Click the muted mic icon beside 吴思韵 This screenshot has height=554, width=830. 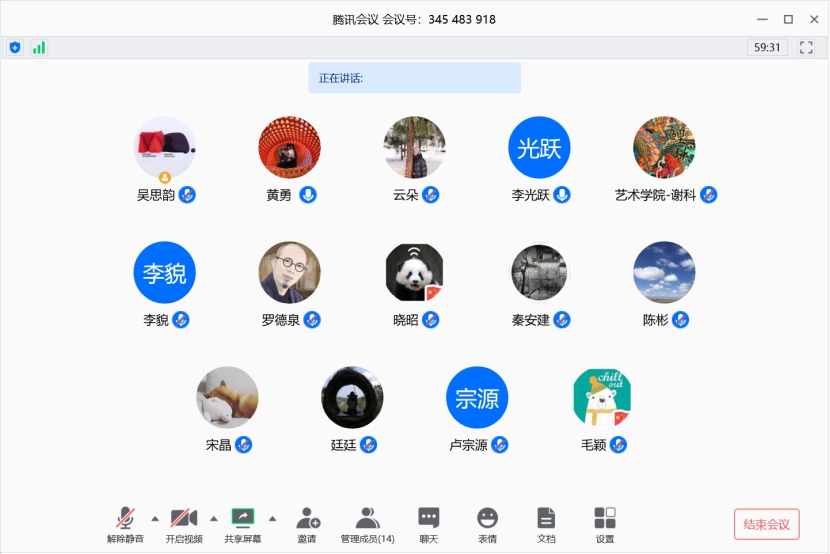(187, 195)
